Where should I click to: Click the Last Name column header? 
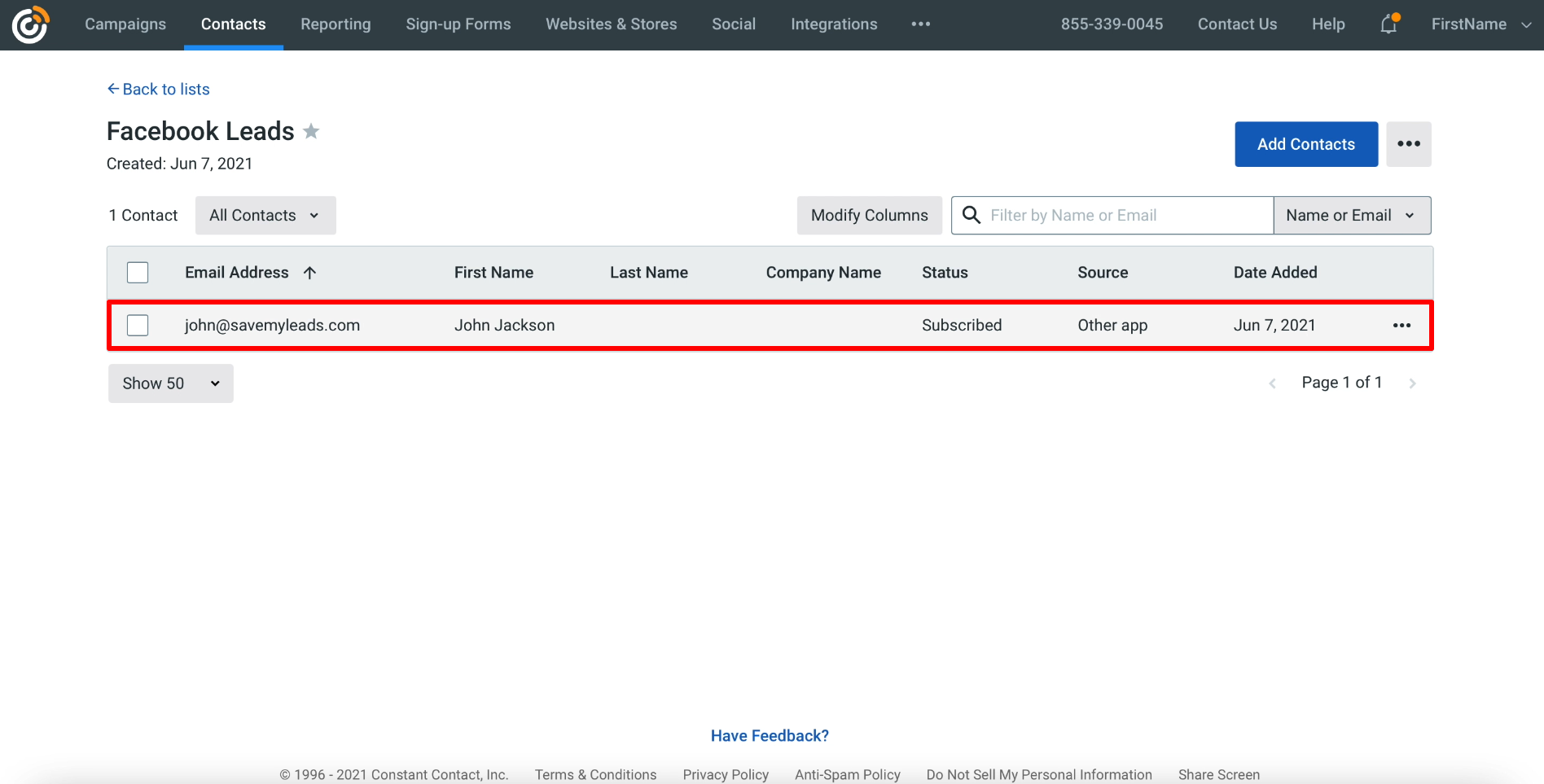(649, 273)
